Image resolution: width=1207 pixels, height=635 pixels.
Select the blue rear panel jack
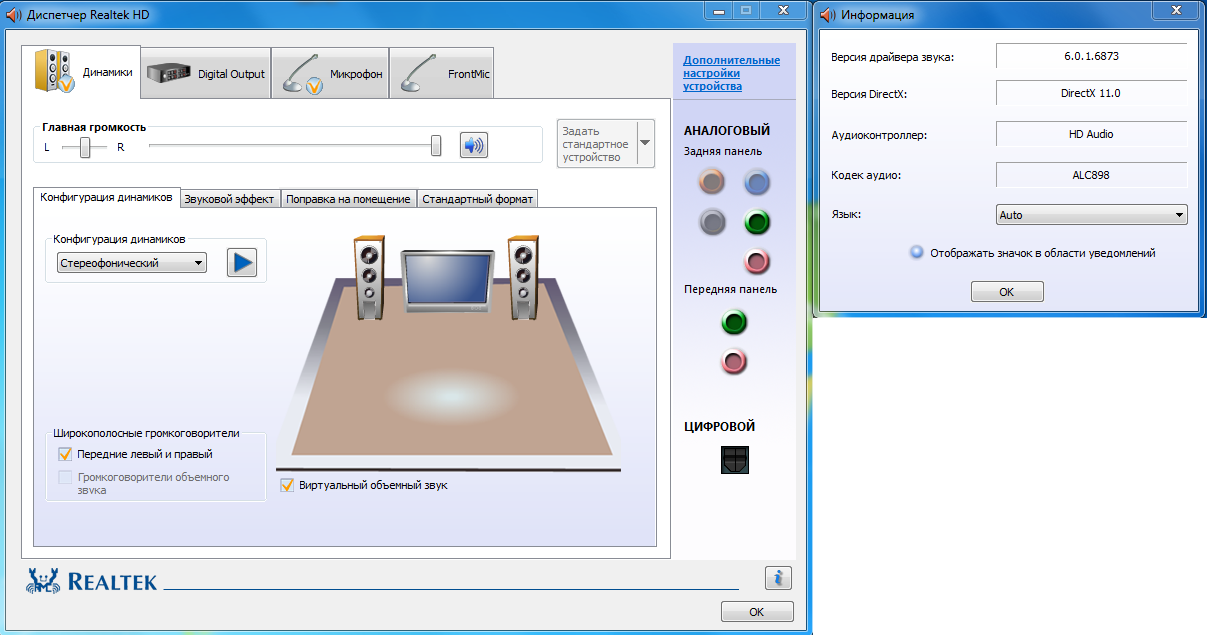point(757,182)
